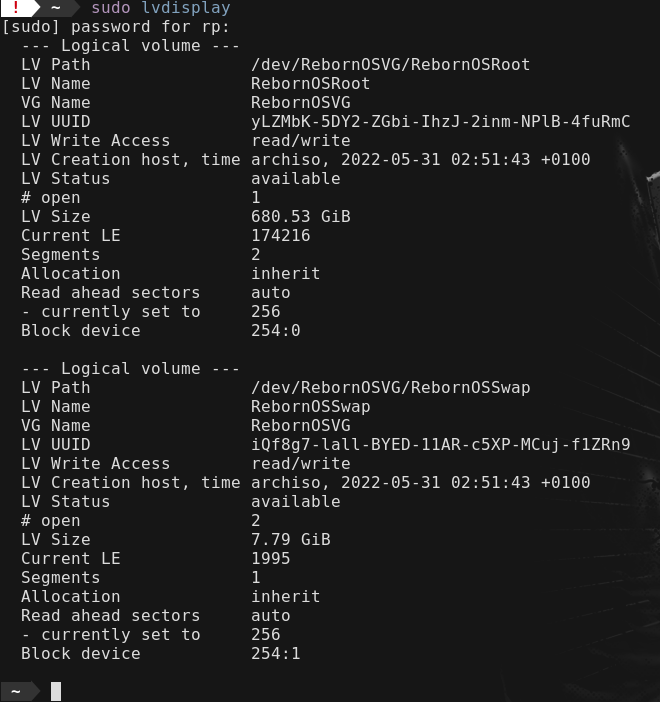Click the LV UUID starting with iQf8g7

click(441, 445)
